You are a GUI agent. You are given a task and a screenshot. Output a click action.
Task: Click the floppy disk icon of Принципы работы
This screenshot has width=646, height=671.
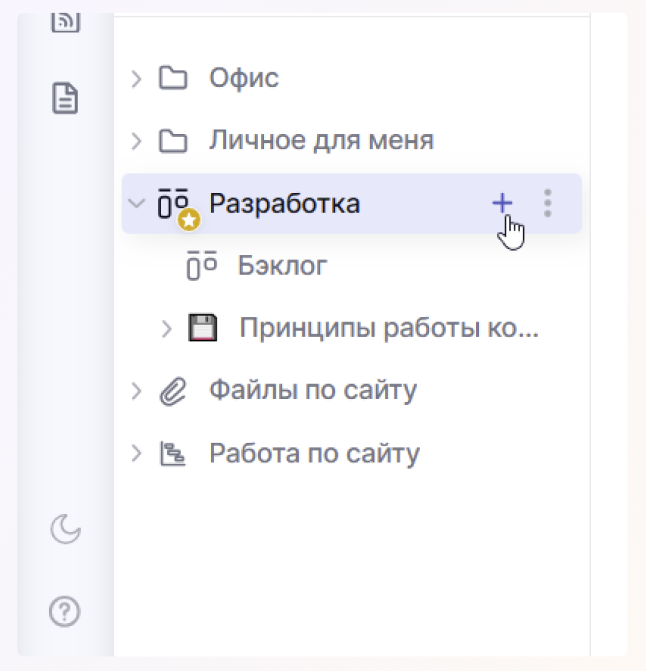(203, 328)
